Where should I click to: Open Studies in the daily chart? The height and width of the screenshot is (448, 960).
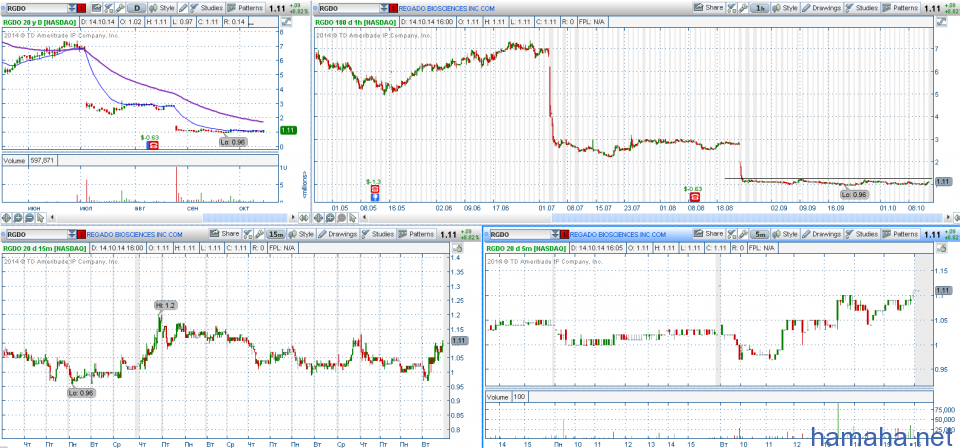click(207, 9)
